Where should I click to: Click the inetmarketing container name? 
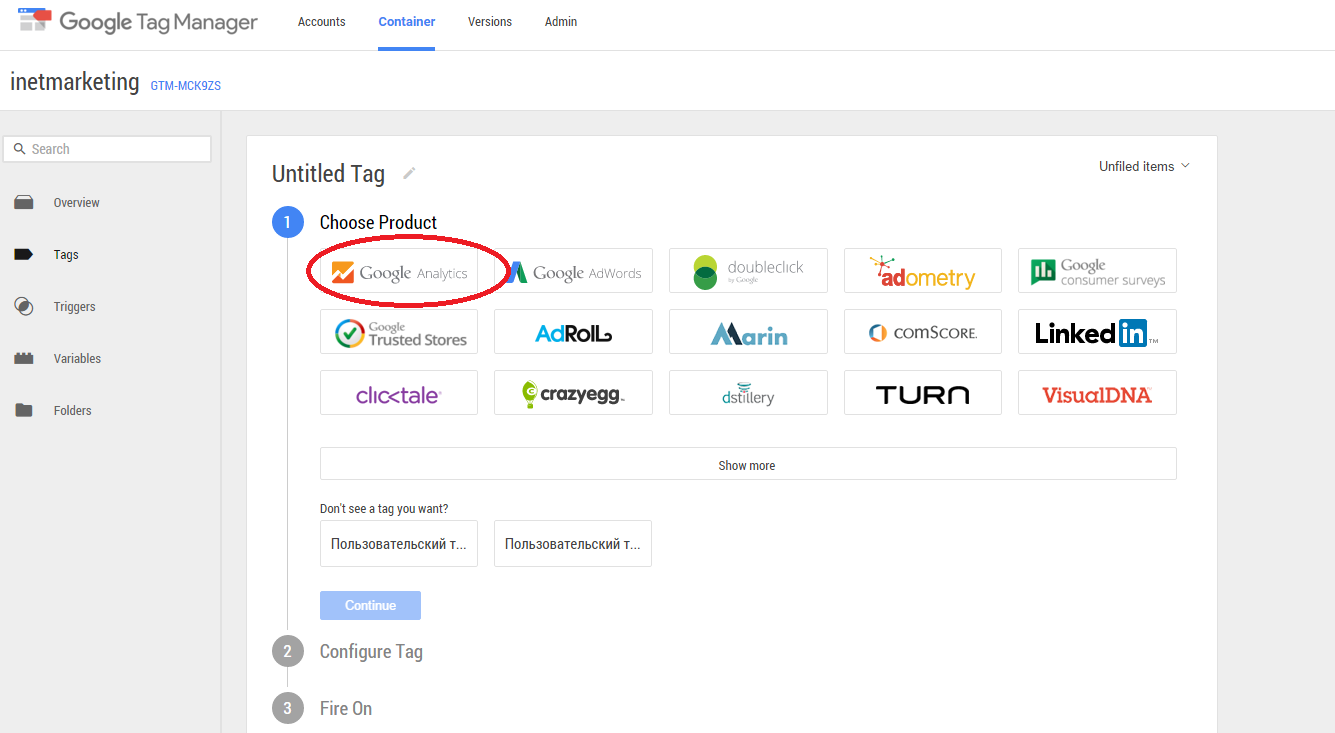point(75,81)
